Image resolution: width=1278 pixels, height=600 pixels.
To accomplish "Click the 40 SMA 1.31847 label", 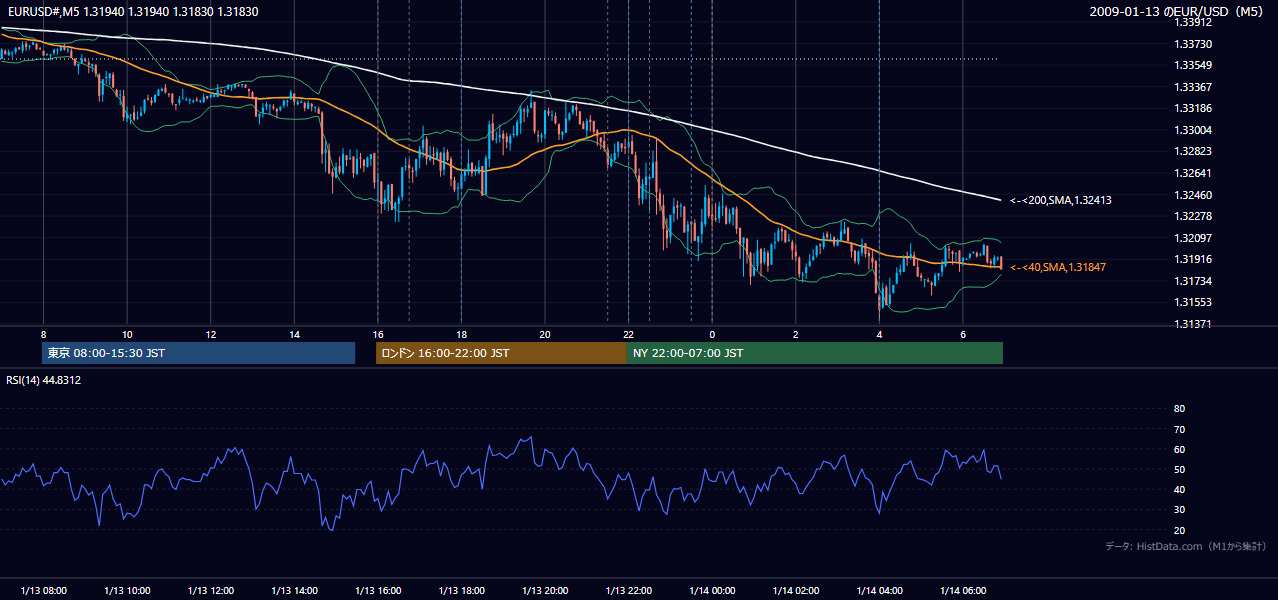I will pos(1058,268).
